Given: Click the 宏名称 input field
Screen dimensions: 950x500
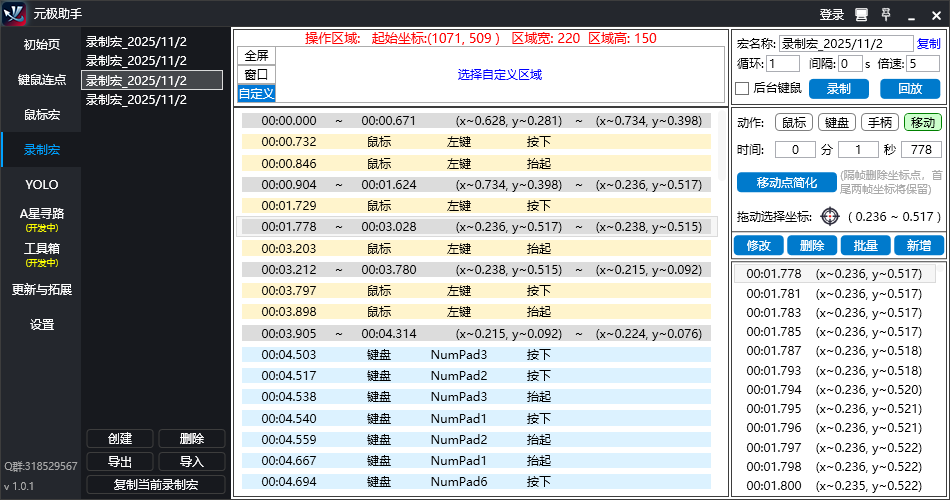Looking at the screenshot, I should pyautogui.click(x=846, y=44).
